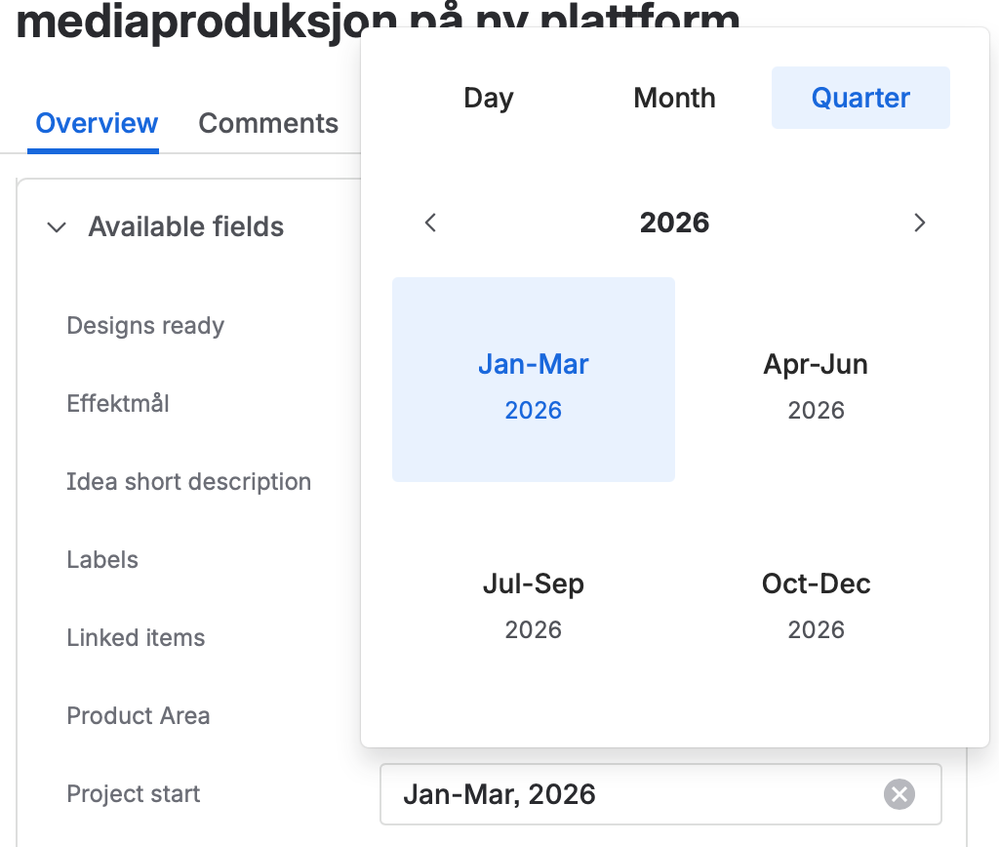The image size is (999, 847).
Task: Select the Linked items field
Action: tap(136, 637)
